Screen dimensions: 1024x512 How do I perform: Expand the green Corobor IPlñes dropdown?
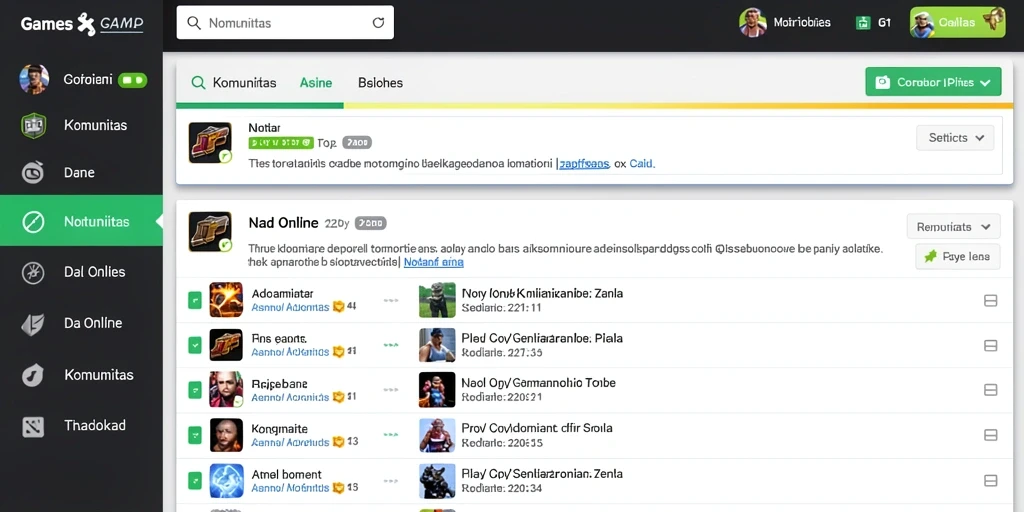tap(933, 82)
